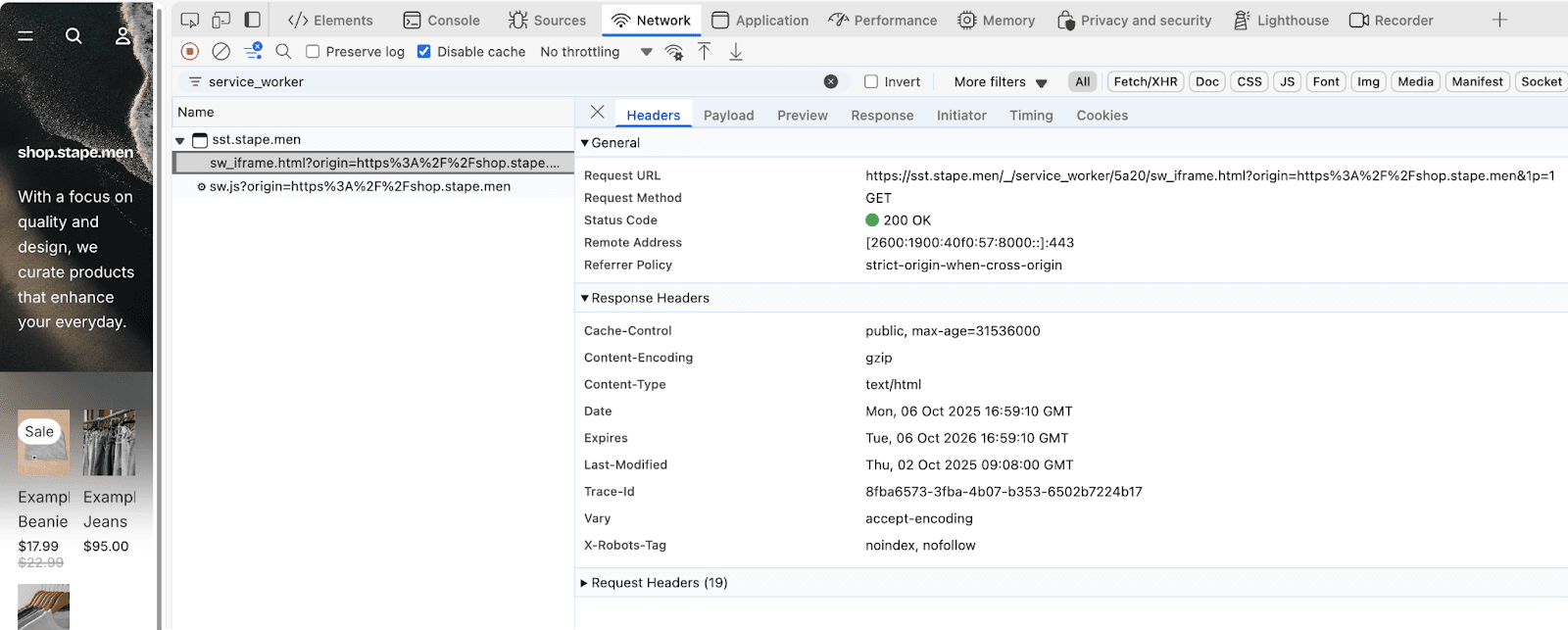Open the More filters dropdown
This screenshot has height=630, width=1568.
pos(1000,81)
